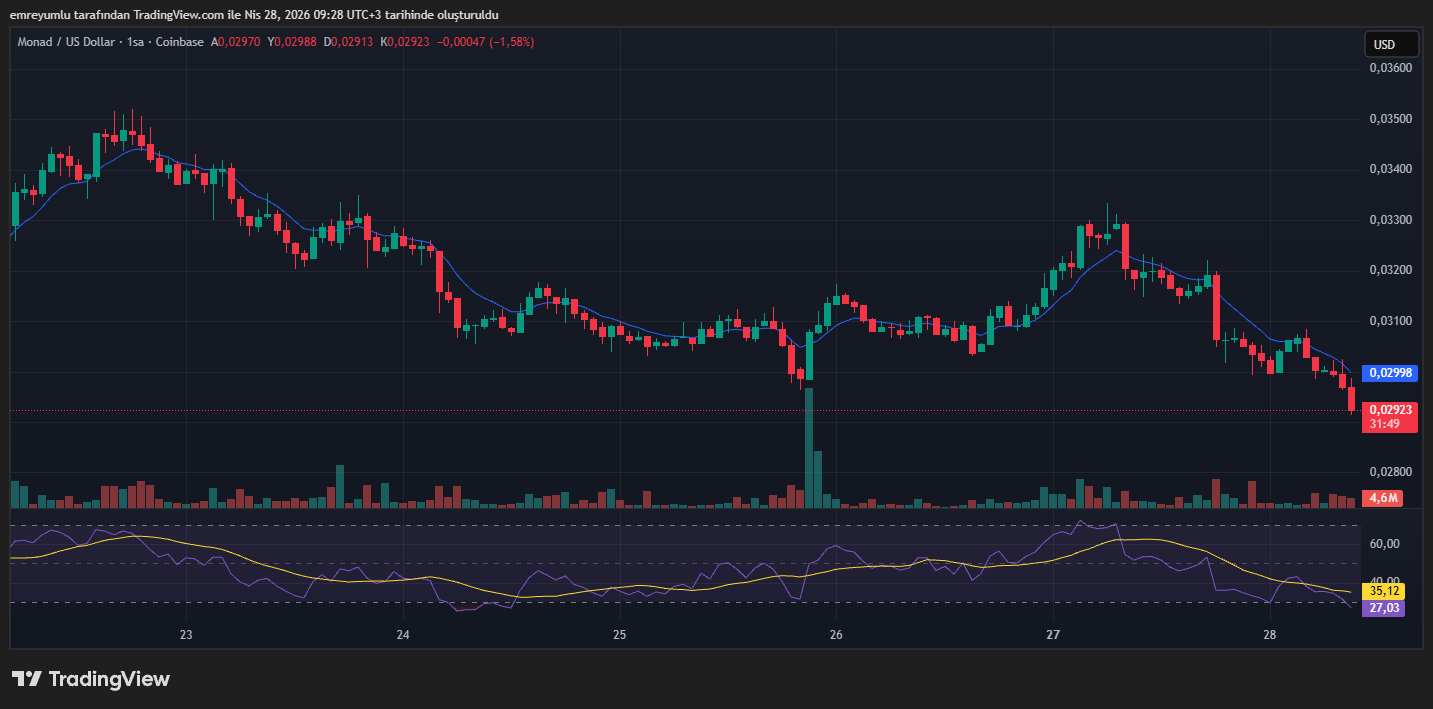Click the Monad / US Dollar symbol title
This screenshot has height=709, width=1433.
65,42
